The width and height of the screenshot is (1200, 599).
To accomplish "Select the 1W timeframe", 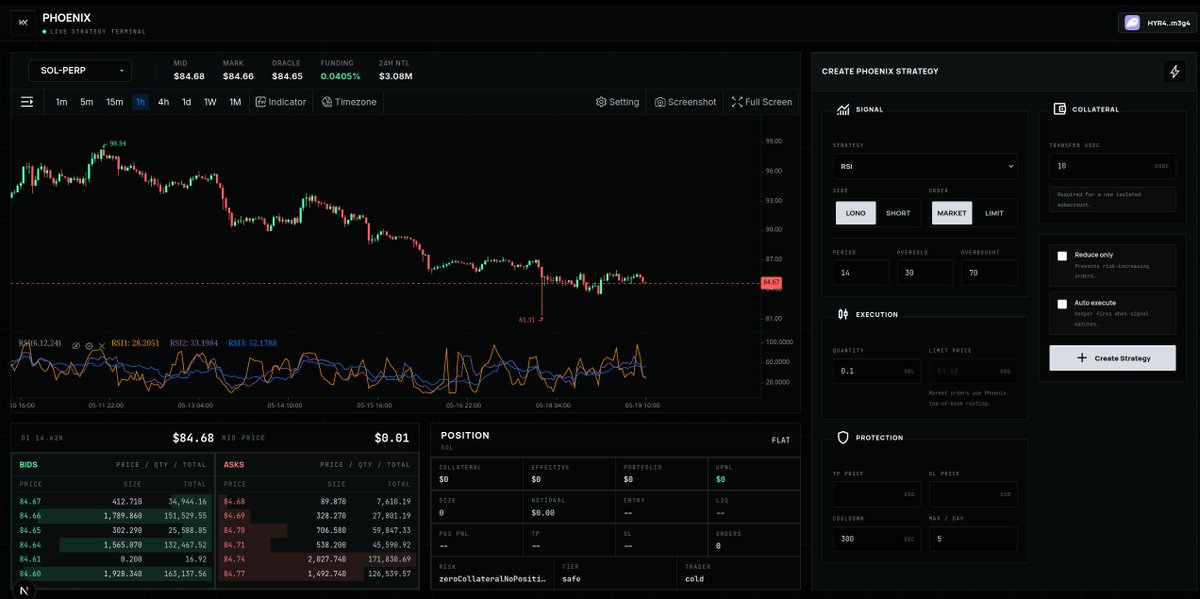I will (210, 102).
